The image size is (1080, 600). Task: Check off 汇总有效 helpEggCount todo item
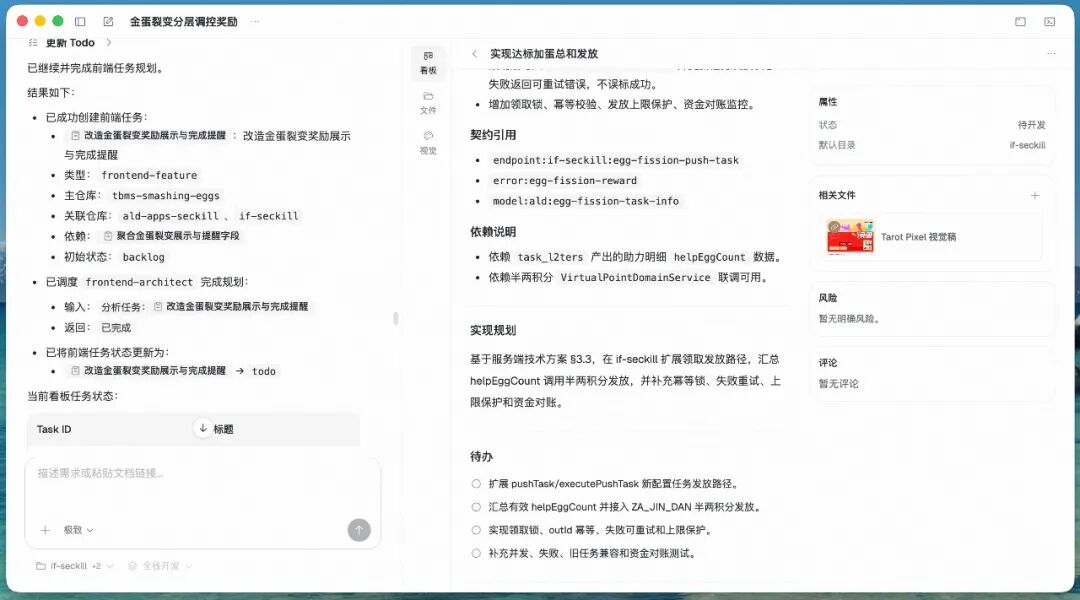coord(476,507)
